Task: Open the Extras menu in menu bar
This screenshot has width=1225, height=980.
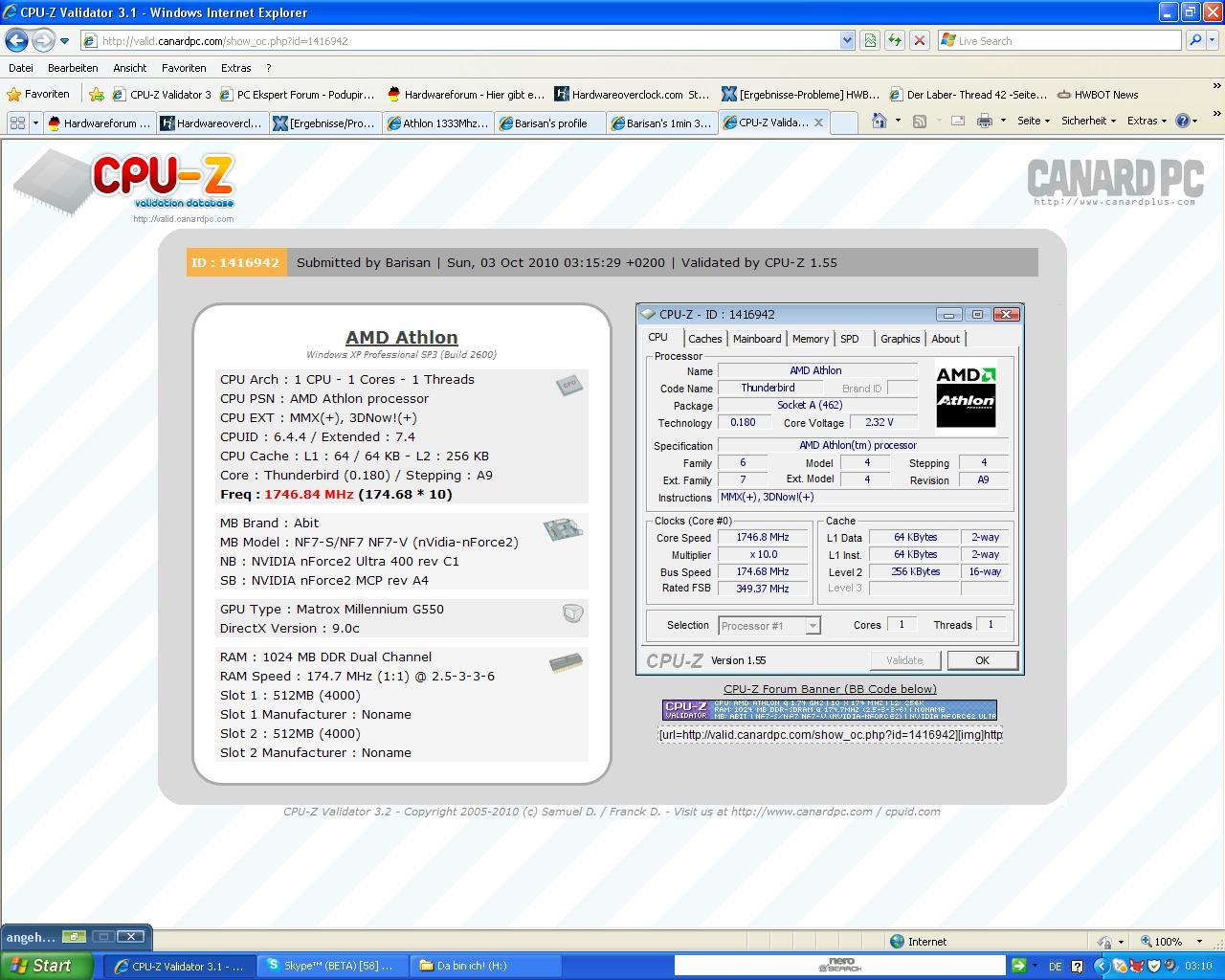Action: pyautogui.click(x=235, y=68)
